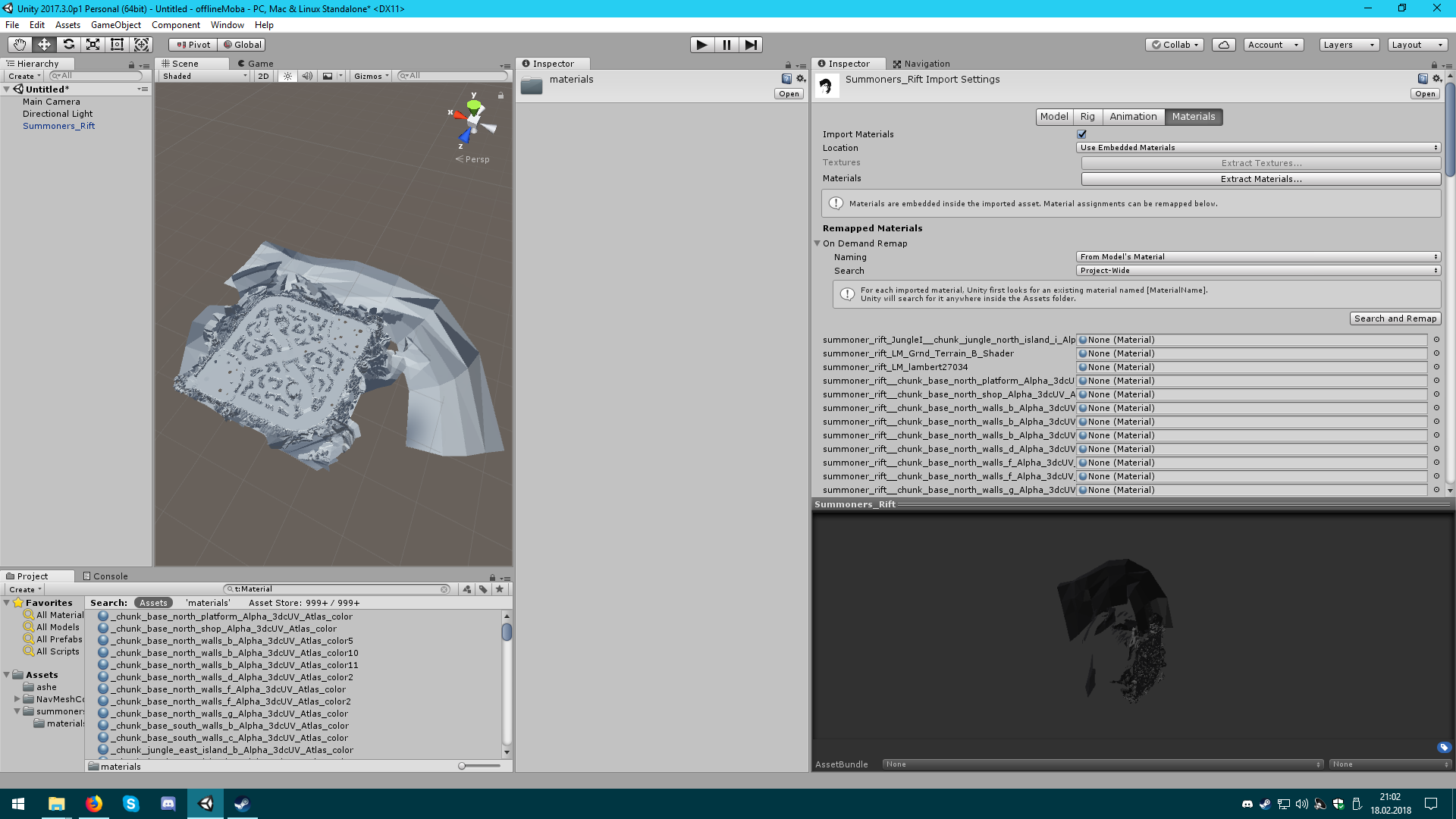The height and width of the screenshot is (819, 1456).
Task: Open Gizmos dropdown
Action: coord(371,76)
